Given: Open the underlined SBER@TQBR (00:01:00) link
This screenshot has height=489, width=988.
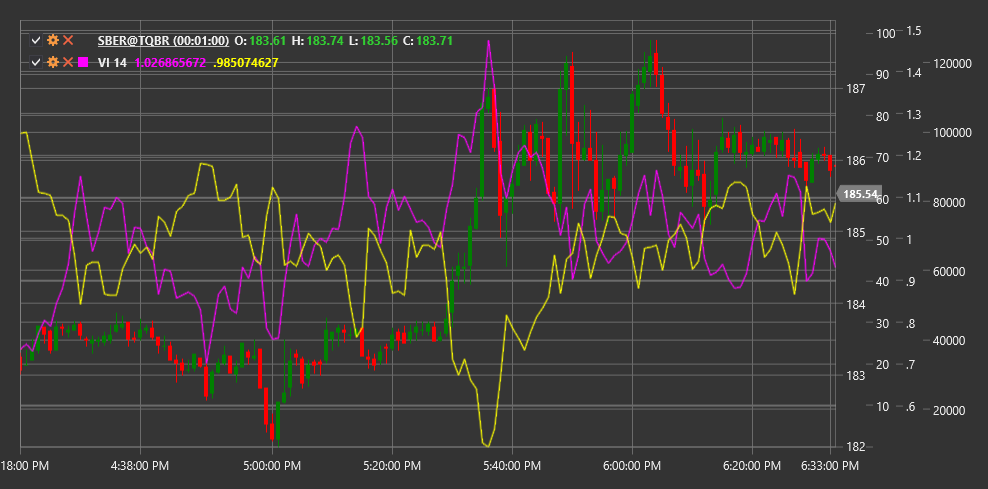Looking at the screenshot, I should 163,40.
